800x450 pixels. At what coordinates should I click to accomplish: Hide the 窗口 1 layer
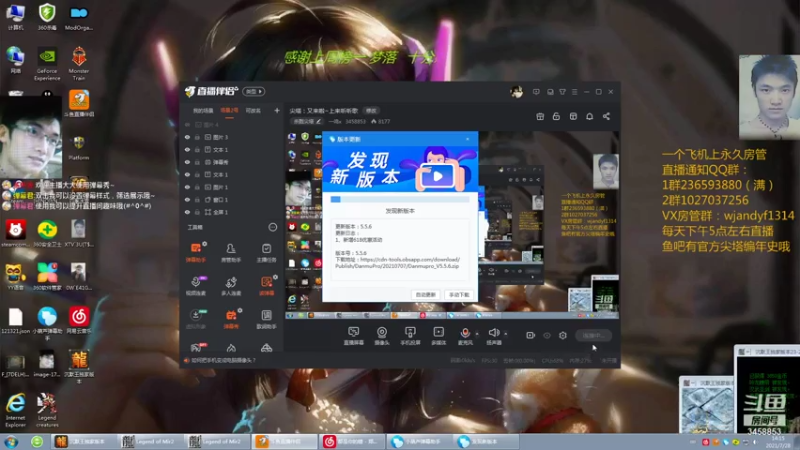(187, 199)
